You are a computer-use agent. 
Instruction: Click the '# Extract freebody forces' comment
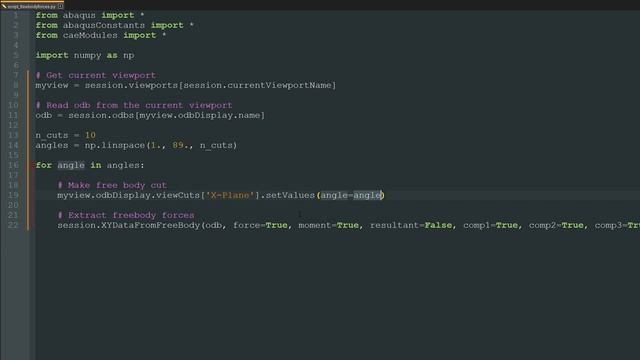[x=126, y=215]
